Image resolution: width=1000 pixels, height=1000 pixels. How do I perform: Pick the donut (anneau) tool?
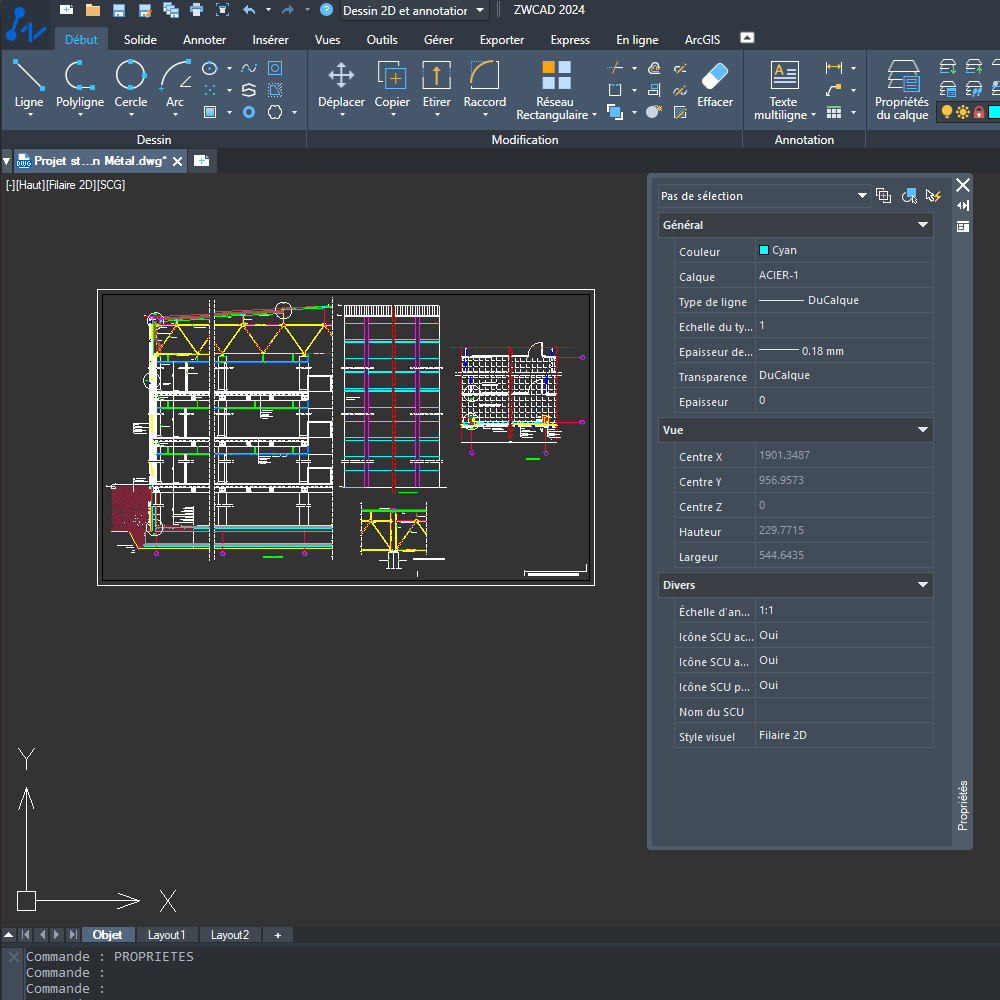(249, 112)
